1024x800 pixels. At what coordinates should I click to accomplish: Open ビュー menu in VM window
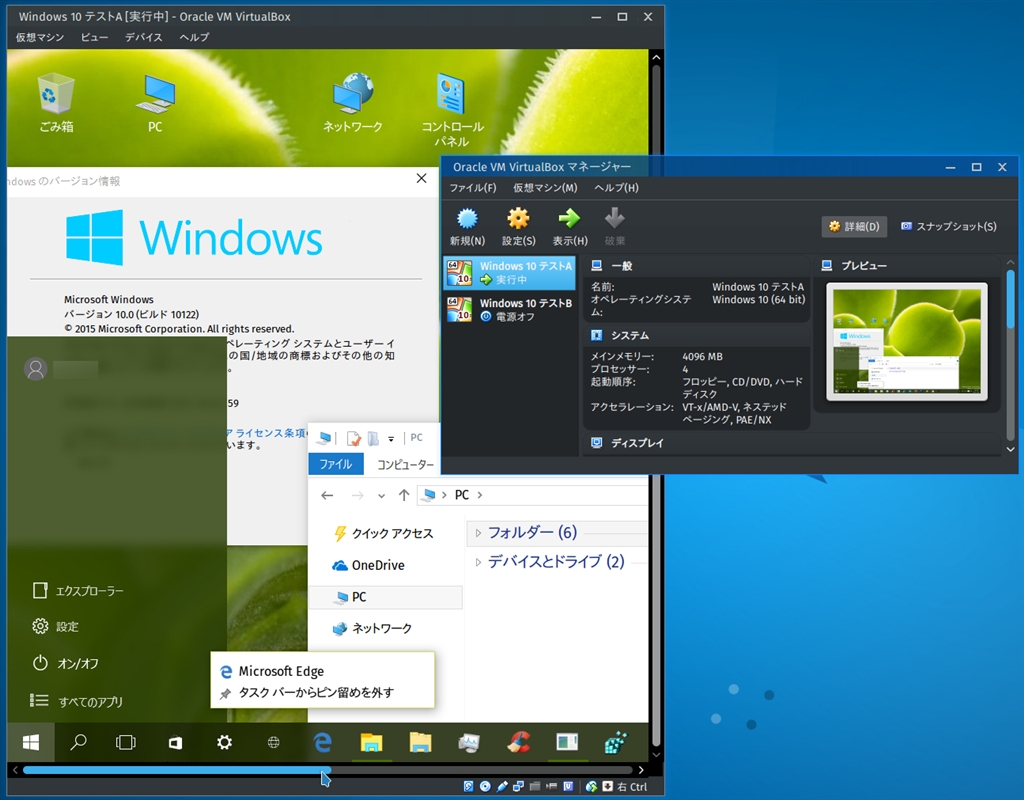click(95, 37)
